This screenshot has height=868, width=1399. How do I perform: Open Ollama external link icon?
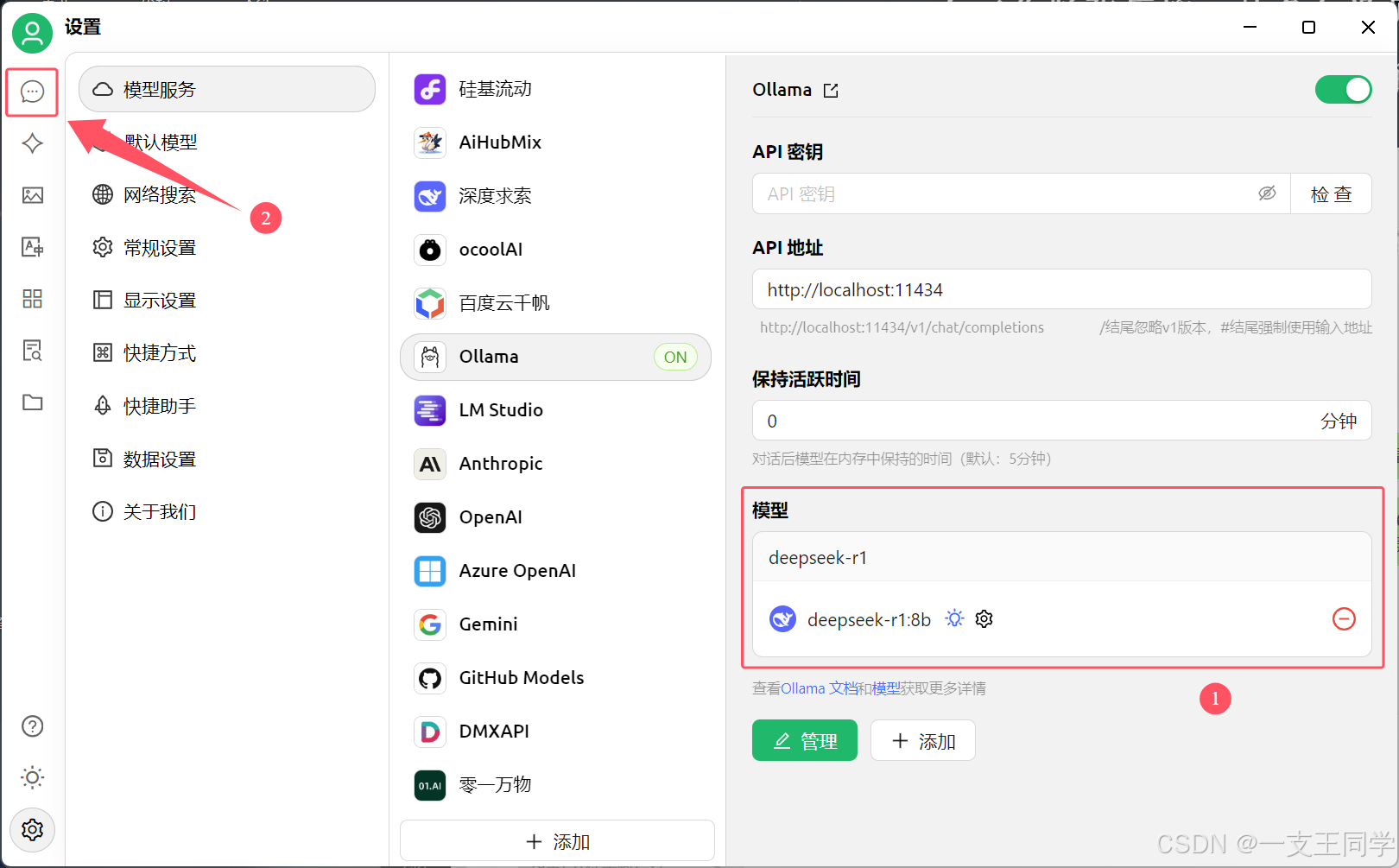point(831,90)
